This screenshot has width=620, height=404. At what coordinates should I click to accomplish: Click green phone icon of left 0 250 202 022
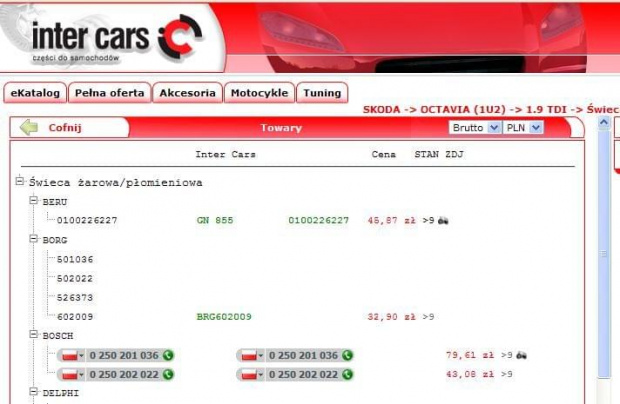(x=168, y=374)
